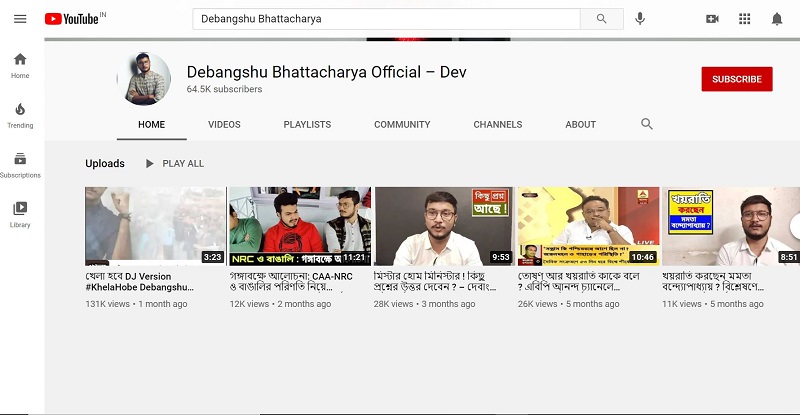Open the 10:46 LIVE news video thumbnail
Image resolution: width=800 pixels, height=415 pixels.
588,226
